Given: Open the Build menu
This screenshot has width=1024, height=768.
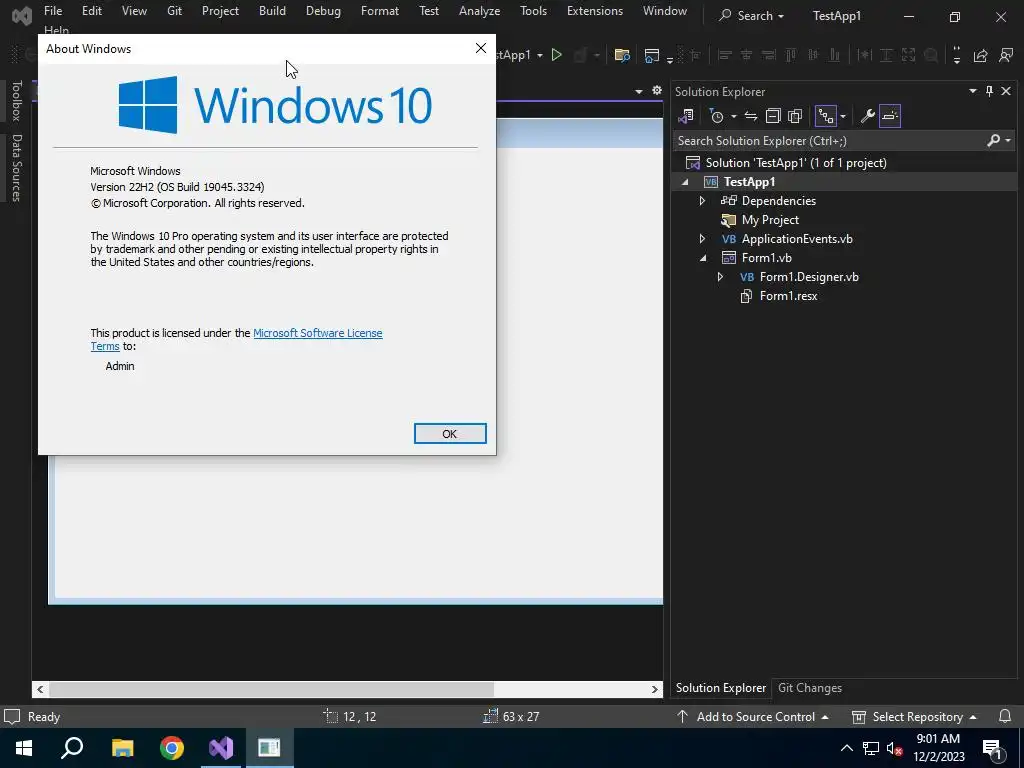Looking at the screenshot, I should pyautogui.click(x=272, y=11).
